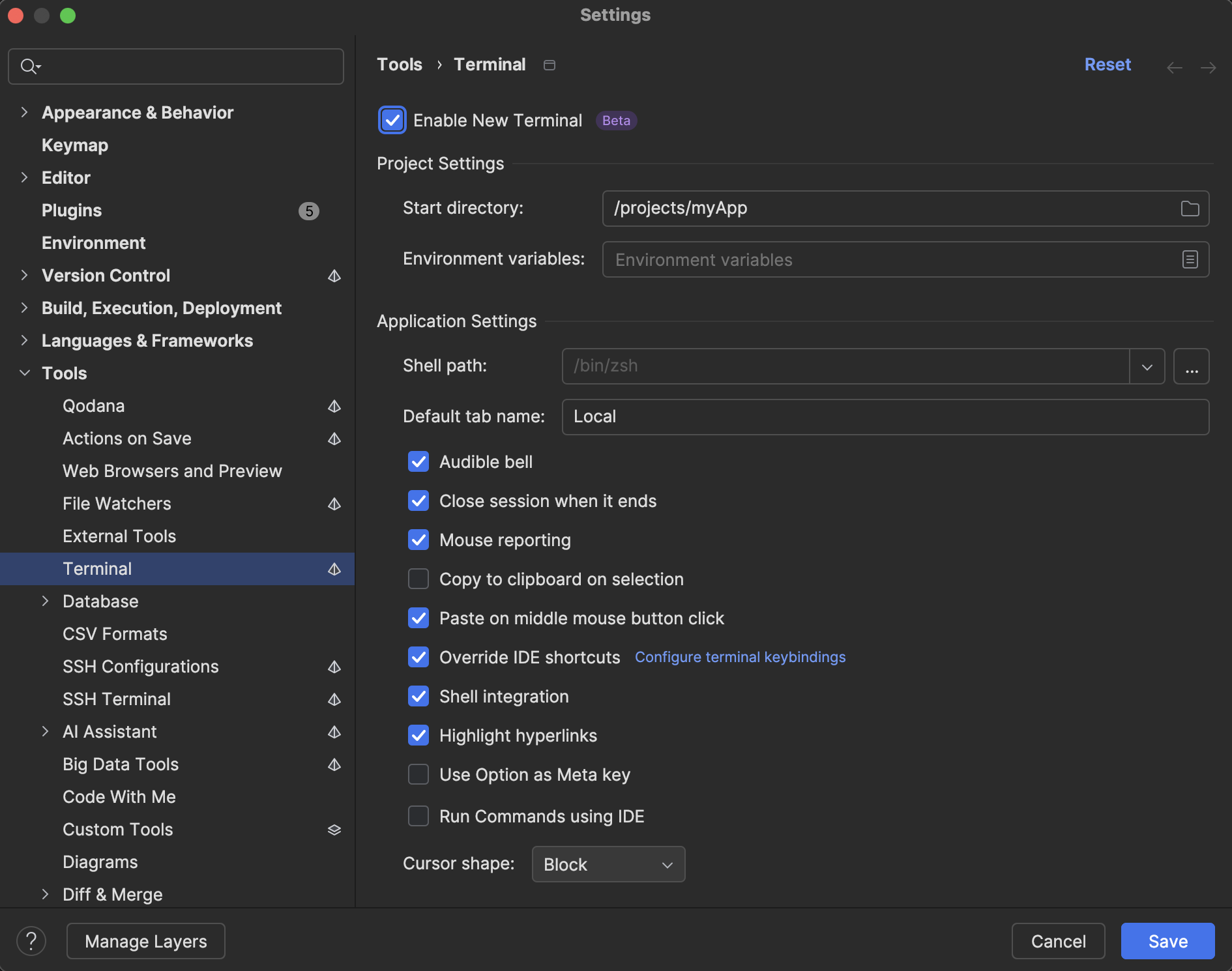Browse shell path using the ellipsis button
The width and height of the screenshot is (1232, 971).
[1192, 366]
